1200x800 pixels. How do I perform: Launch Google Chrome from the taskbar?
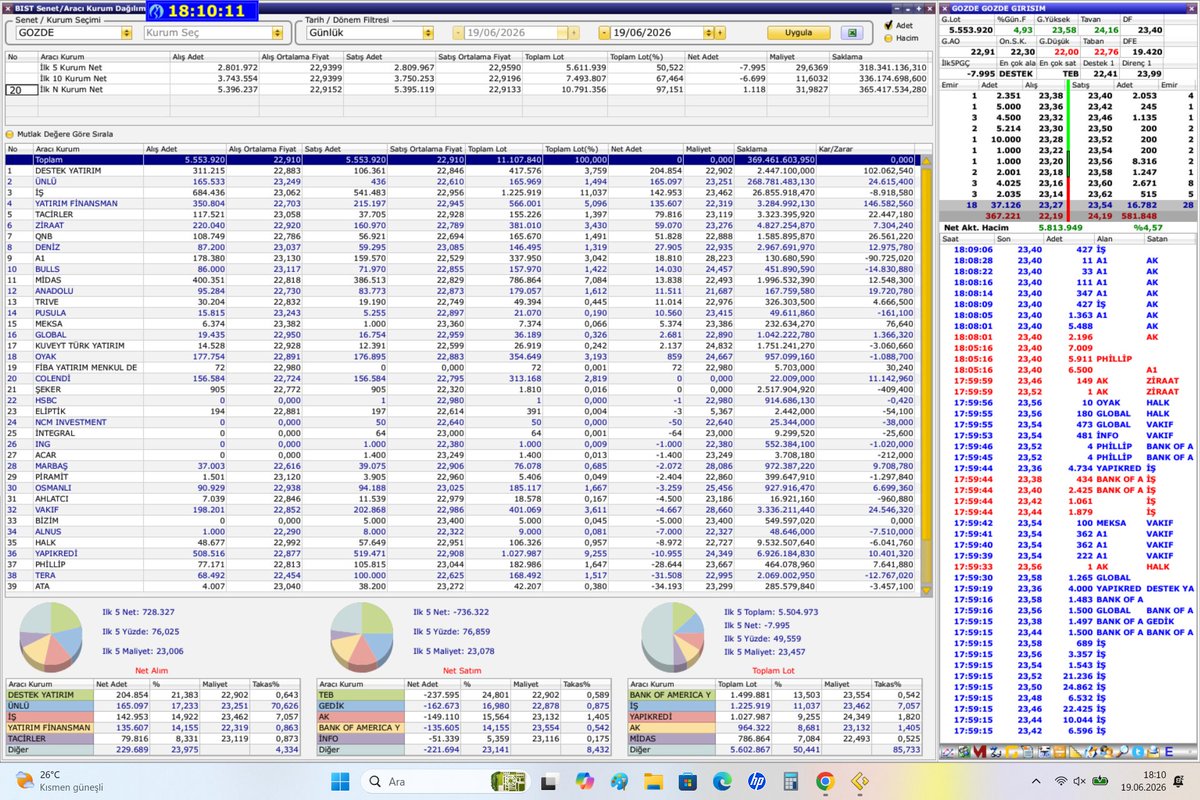pos(825,781)
